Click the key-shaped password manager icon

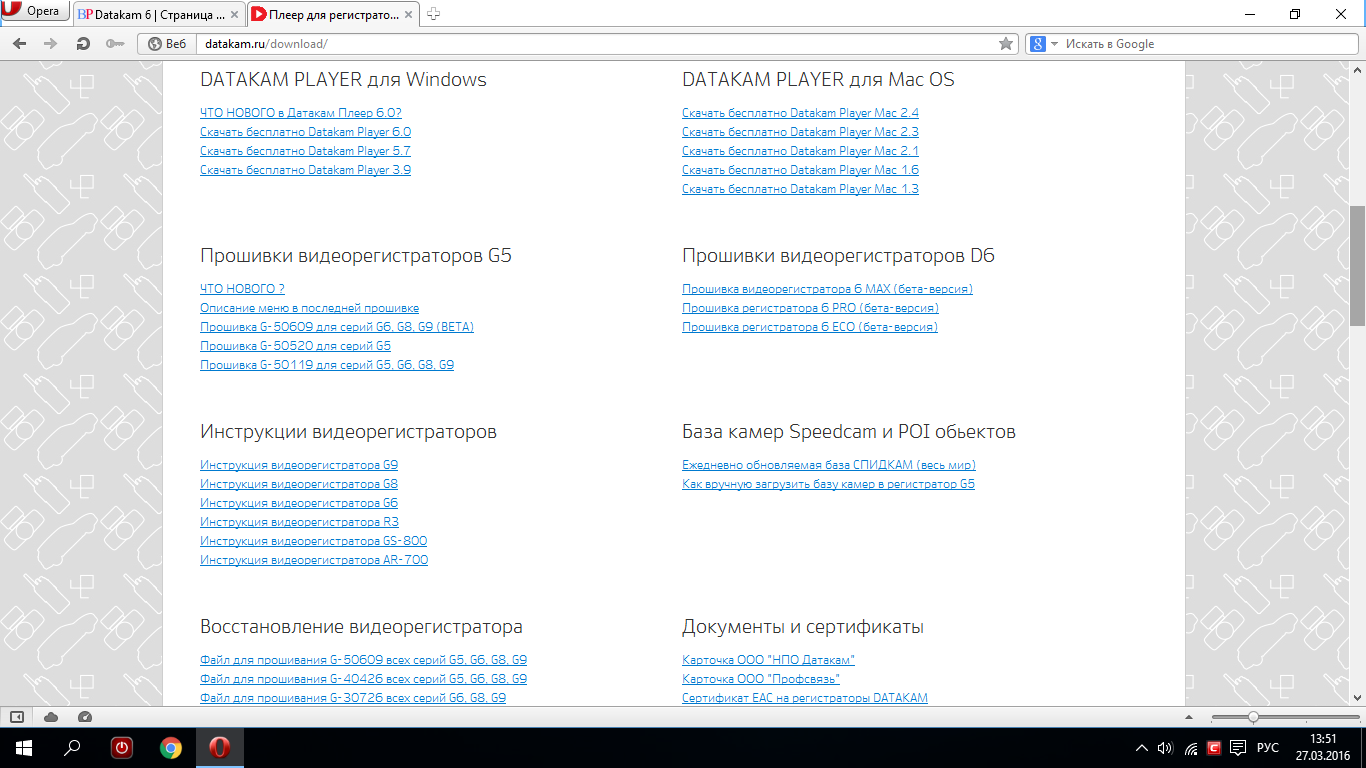click(x=114, y=44)
